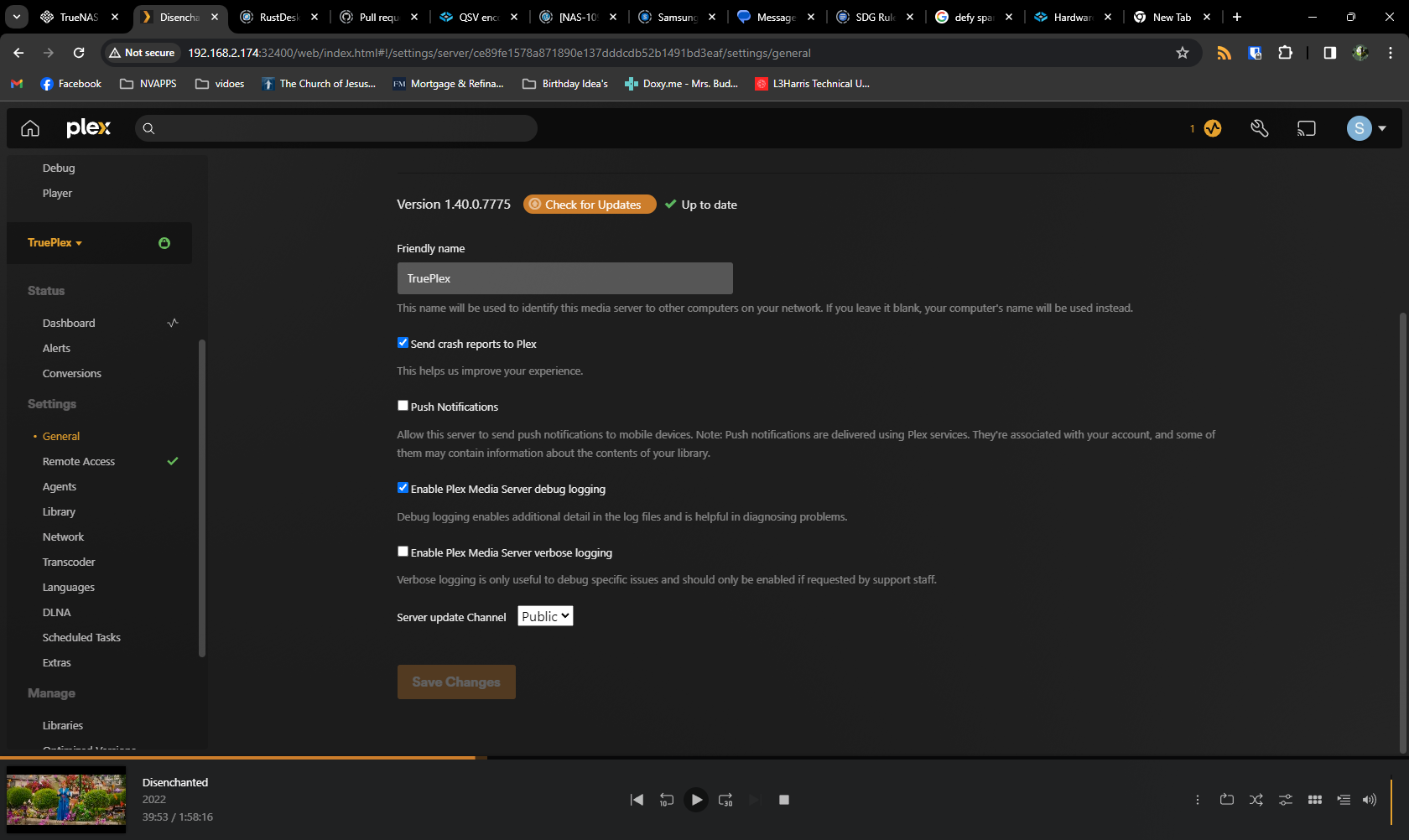Focus the Plex search box
The height and width of the screenshot is (840, 1409).
click(336, 128)
